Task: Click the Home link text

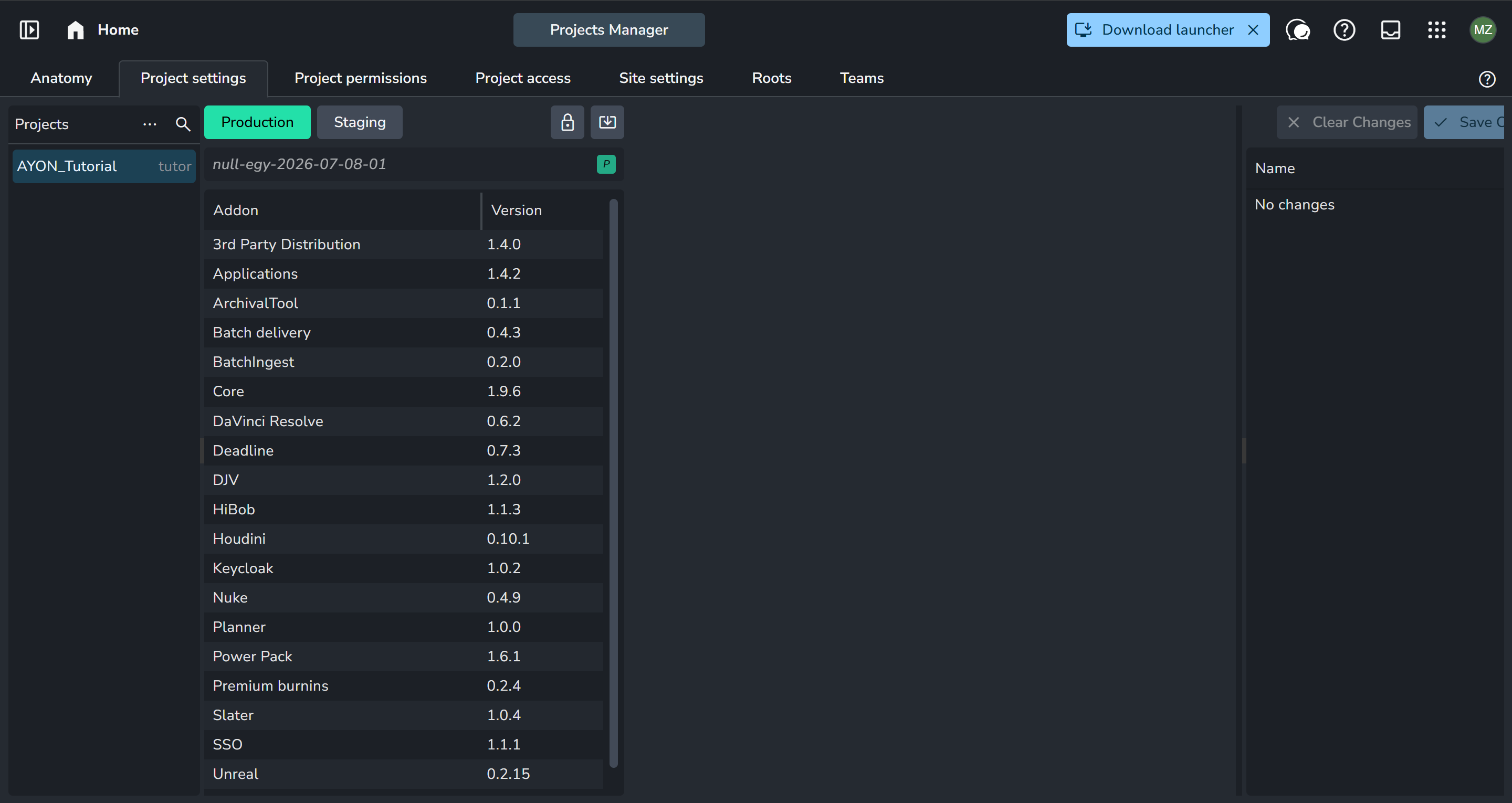Action: point(118,30)
